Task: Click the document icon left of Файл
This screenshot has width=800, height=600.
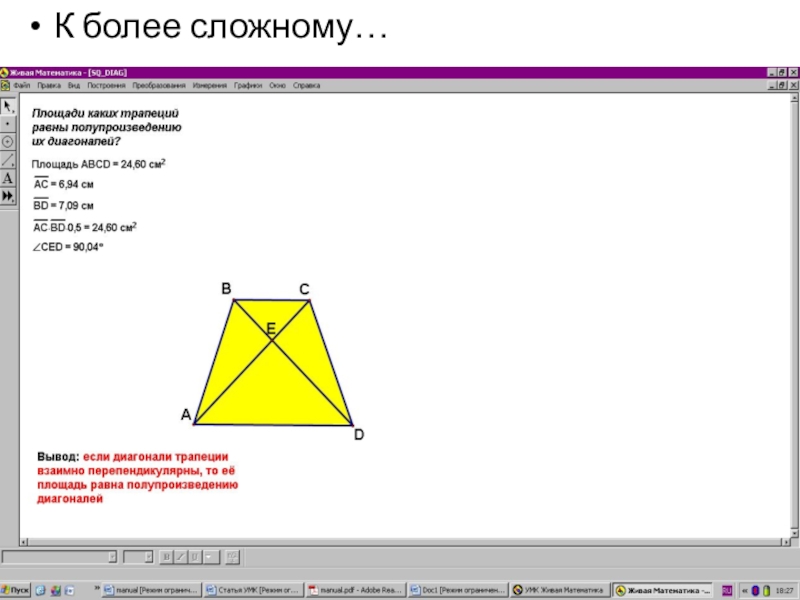Action: (x=7, y=86)
